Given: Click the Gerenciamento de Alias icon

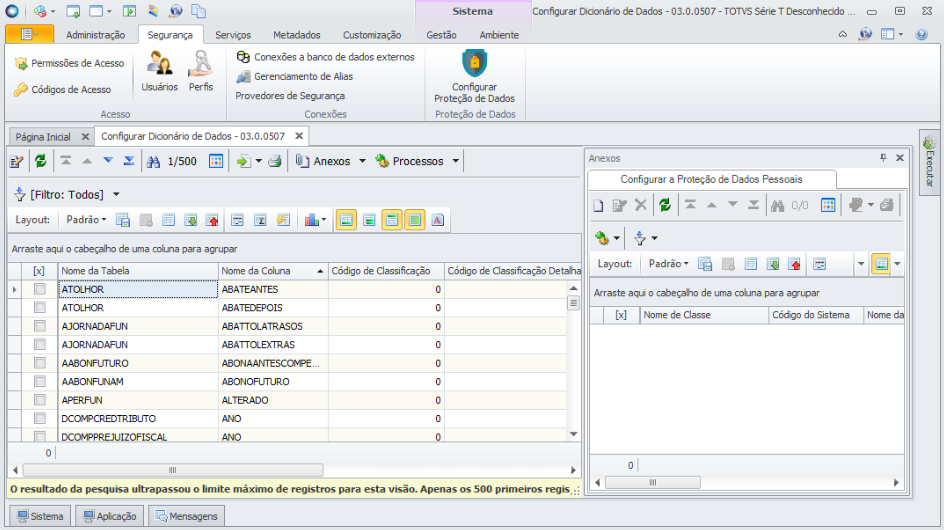Looking at the screenshot, I should [x=243, y=76].
